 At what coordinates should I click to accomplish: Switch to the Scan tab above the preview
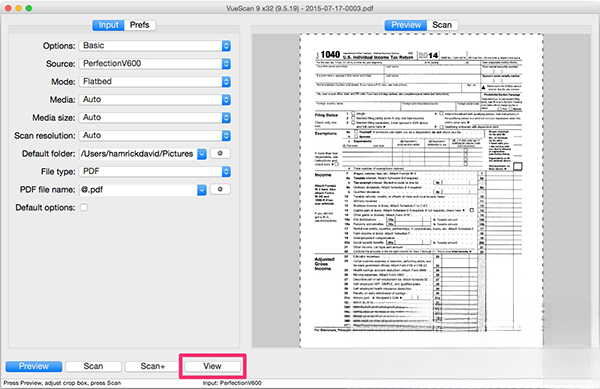442,25
